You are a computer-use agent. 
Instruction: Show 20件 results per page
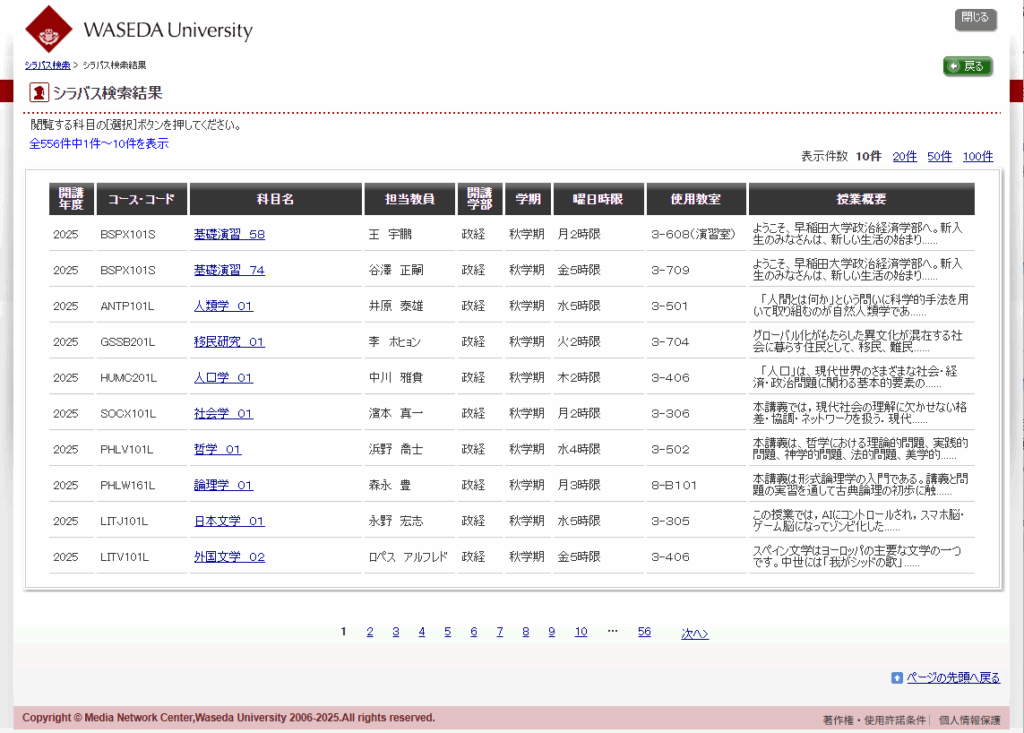click(x=903, y=156)
